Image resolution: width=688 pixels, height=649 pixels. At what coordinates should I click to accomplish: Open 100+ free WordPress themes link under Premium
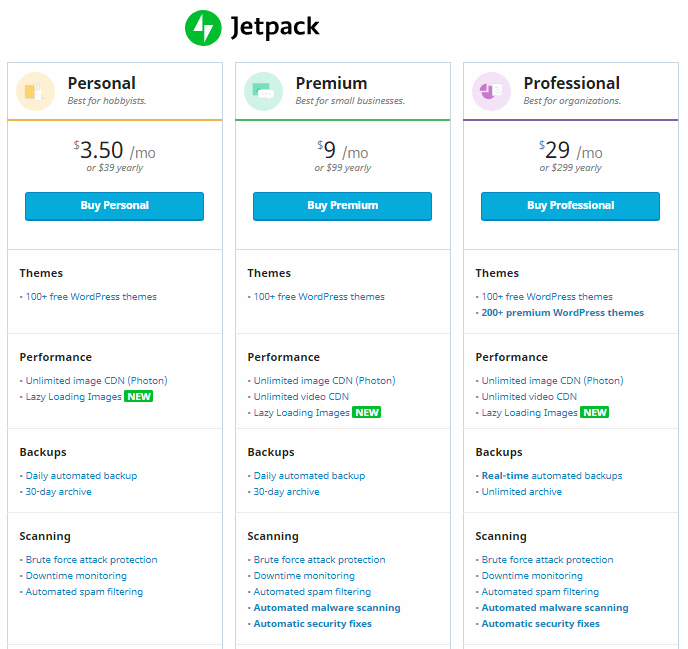319,297
